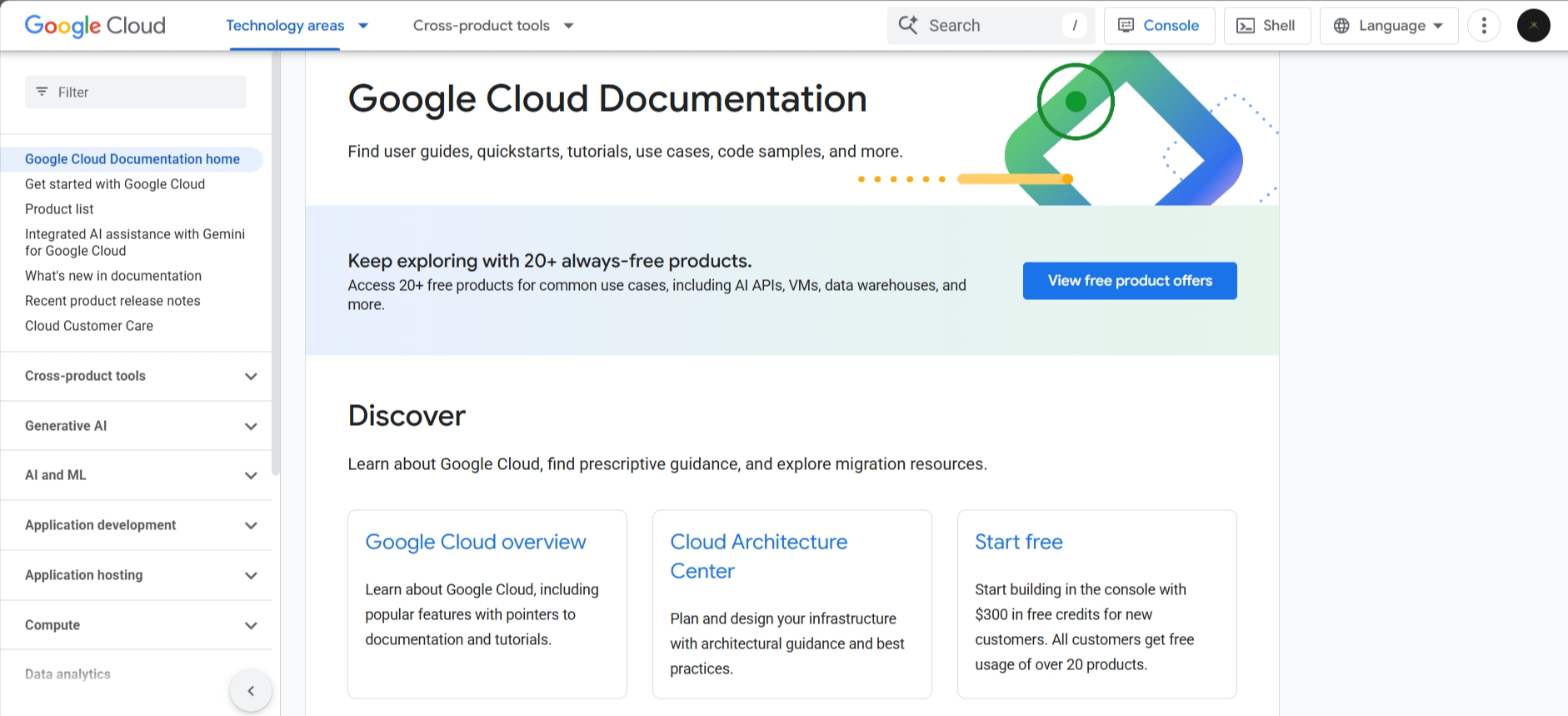This screenshot has height=716, width=1568.
Task: Click the Search input field
Action: click(991, 26)
